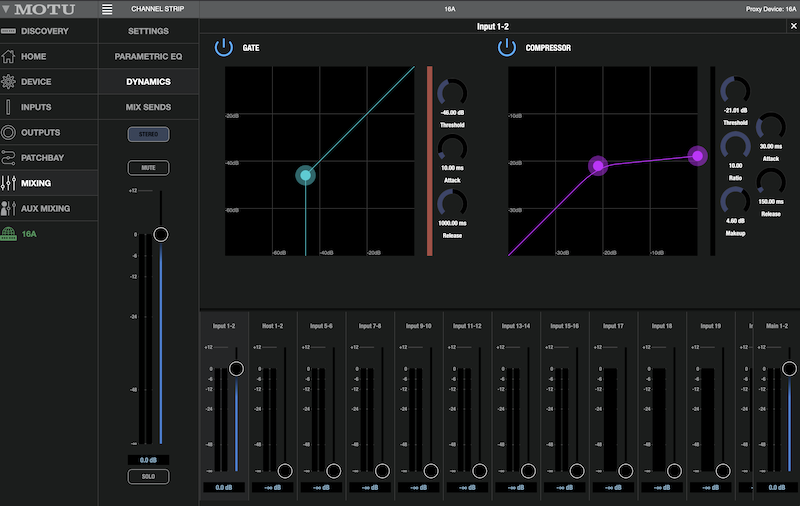This screenshot has width=800, height=506.
Task: Open the Settings tab
Action: click(x=148, y=31)
